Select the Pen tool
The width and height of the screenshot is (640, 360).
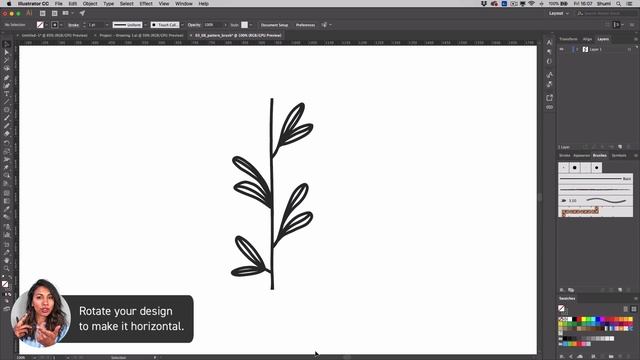[7, 78]
